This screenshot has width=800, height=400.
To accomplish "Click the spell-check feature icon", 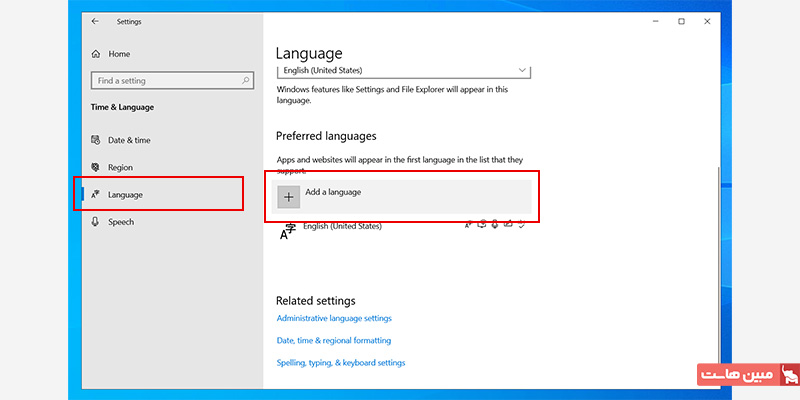I will pyautogui.click(x=521, y=224).
